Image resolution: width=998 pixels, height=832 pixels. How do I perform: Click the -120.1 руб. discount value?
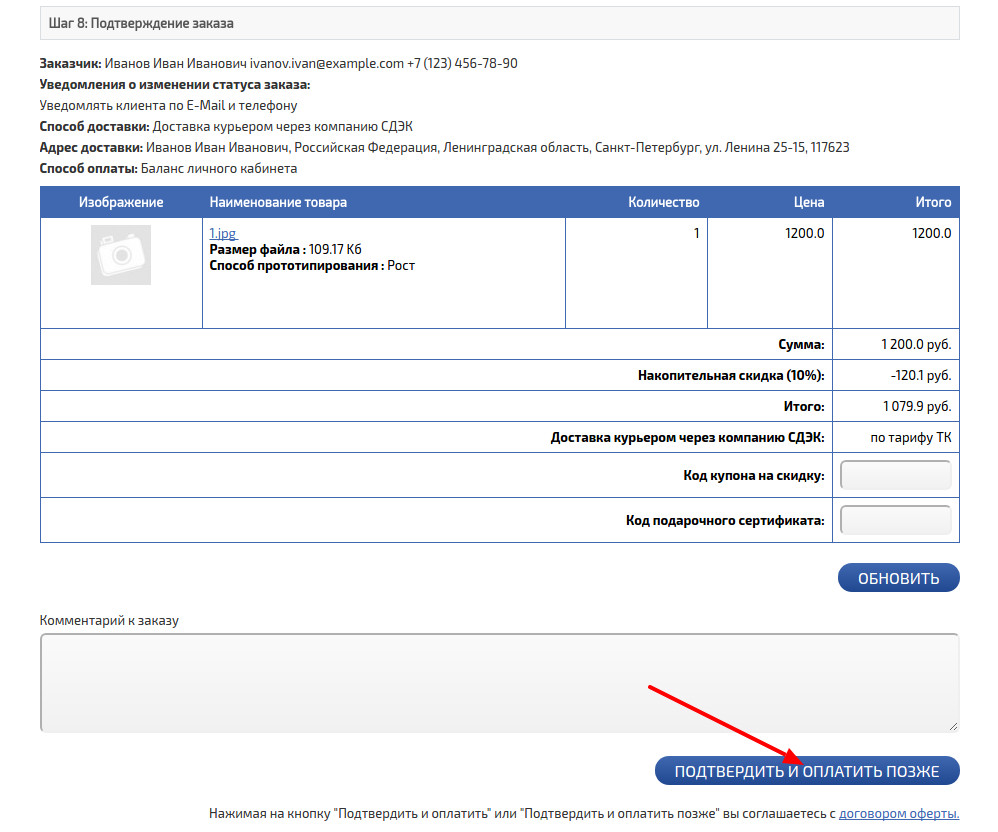point(921,376)
